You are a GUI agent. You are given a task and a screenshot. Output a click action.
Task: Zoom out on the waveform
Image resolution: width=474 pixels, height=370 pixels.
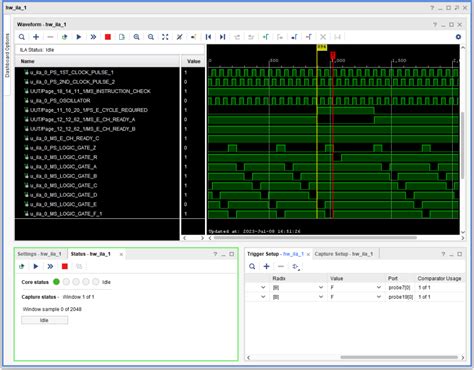(151, 37)
